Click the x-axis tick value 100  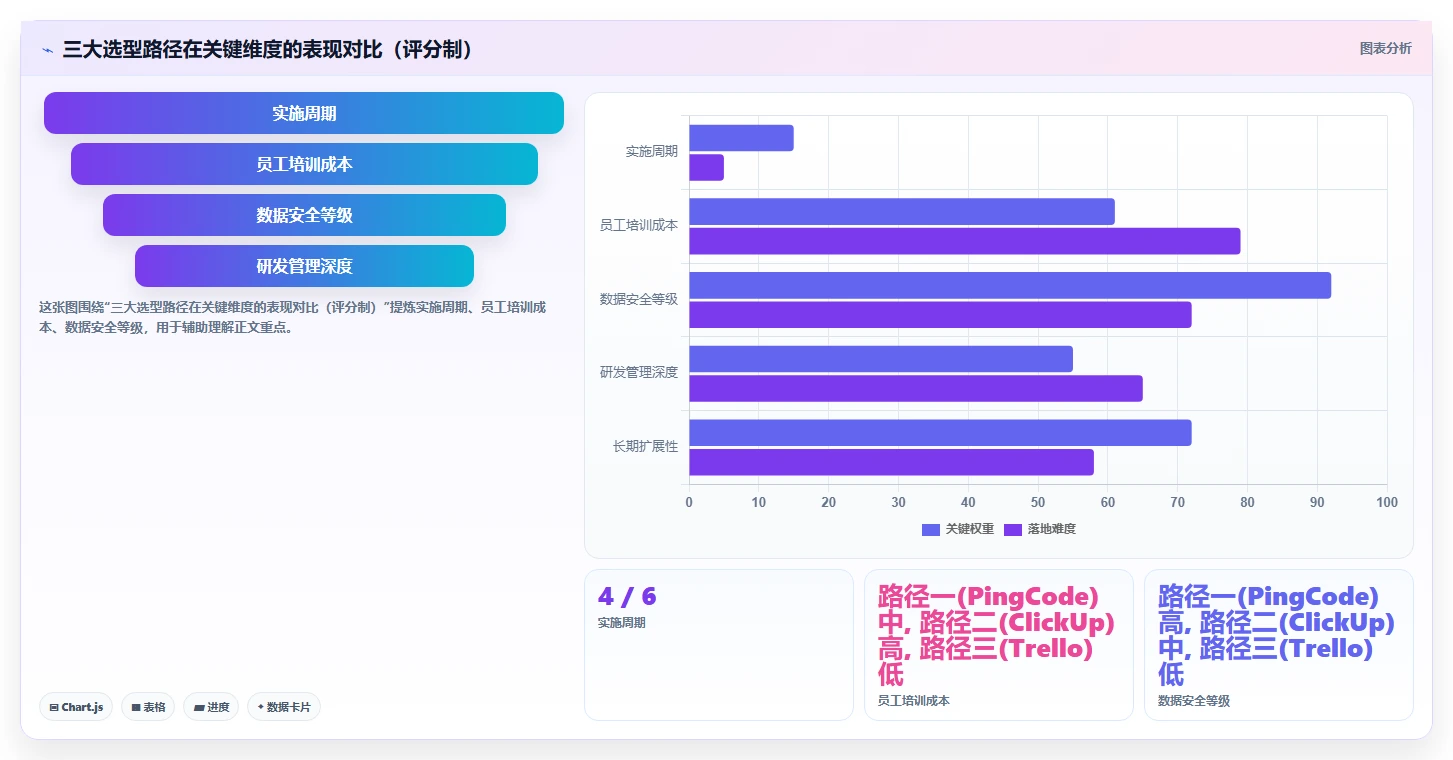click(1387, 502)
